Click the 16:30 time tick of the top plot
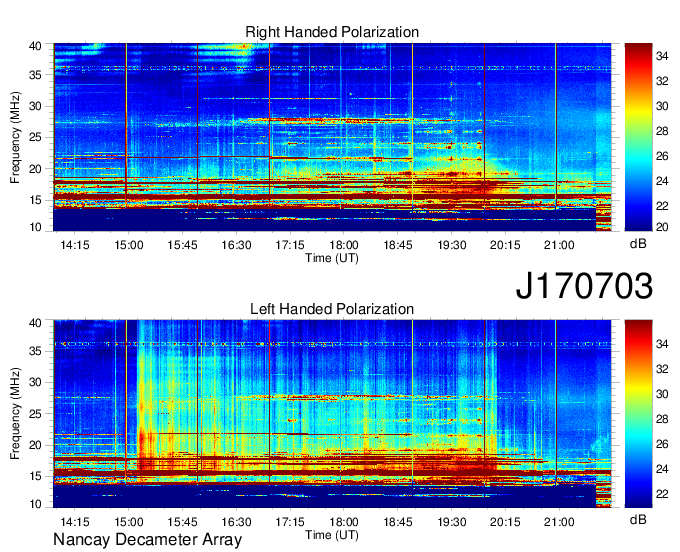The height and width of the screenshot is (552, 680). point(236,245)
